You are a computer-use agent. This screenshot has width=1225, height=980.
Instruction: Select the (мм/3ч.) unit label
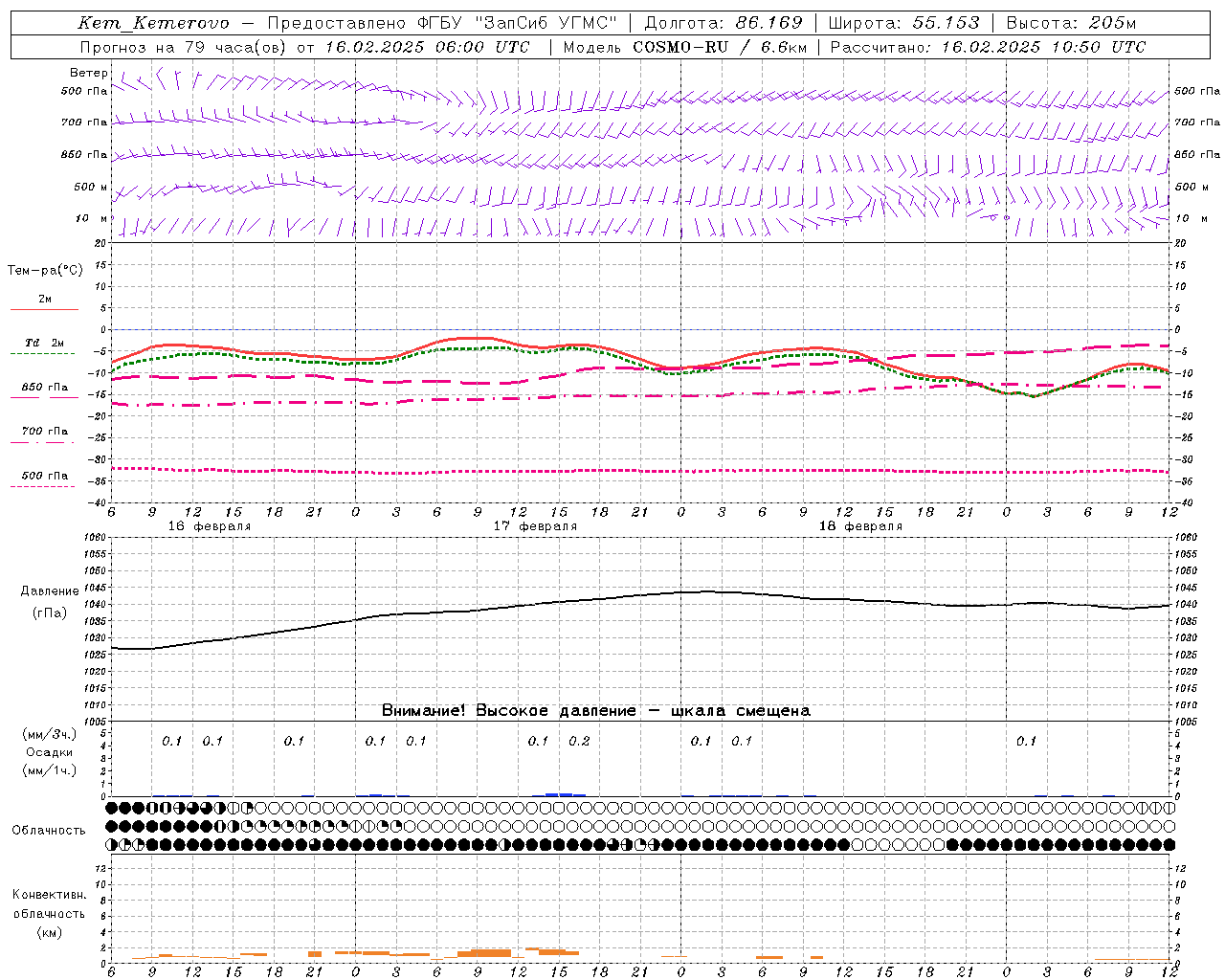(49, 734)
